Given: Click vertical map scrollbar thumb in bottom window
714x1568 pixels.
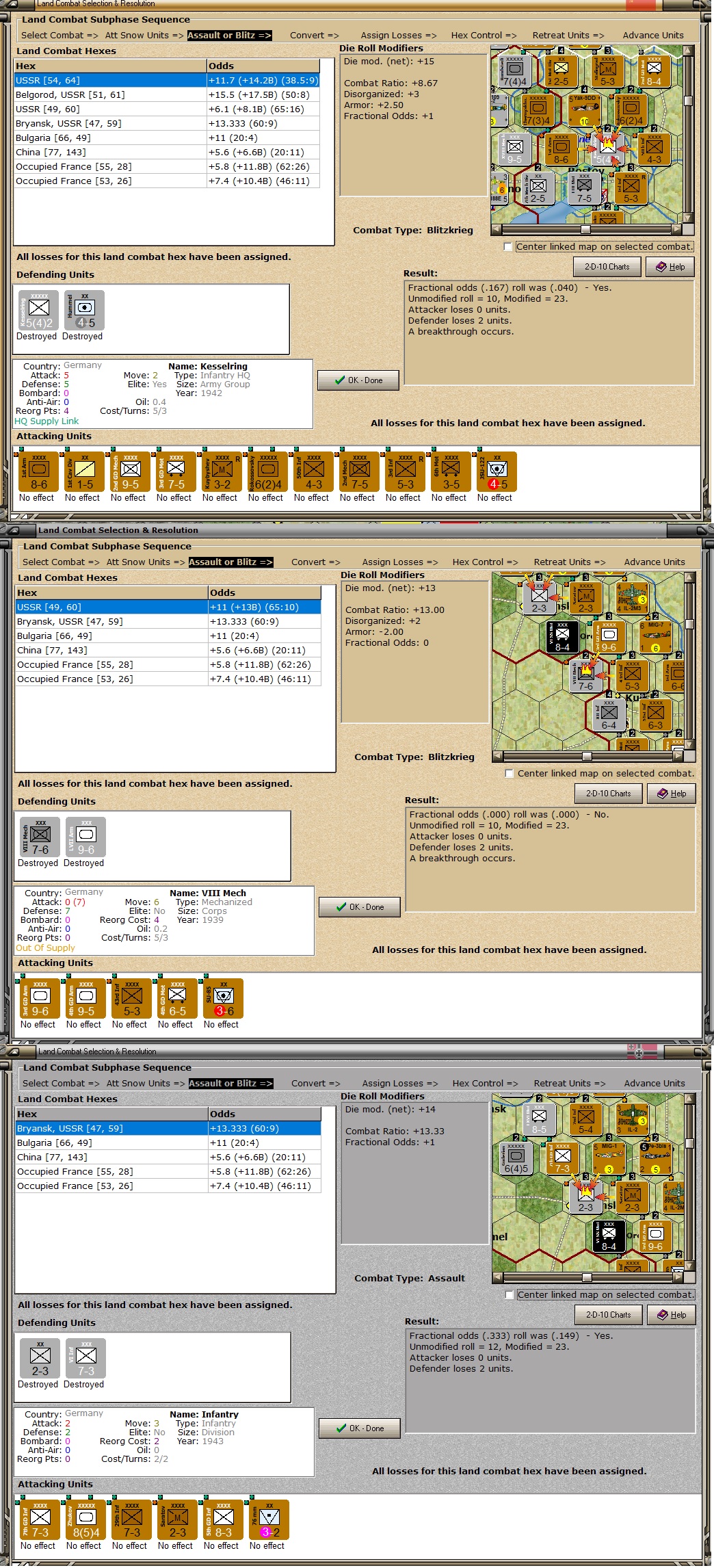Looking at the screenshot, I should pyautogui.click(x=690, y=1143).
